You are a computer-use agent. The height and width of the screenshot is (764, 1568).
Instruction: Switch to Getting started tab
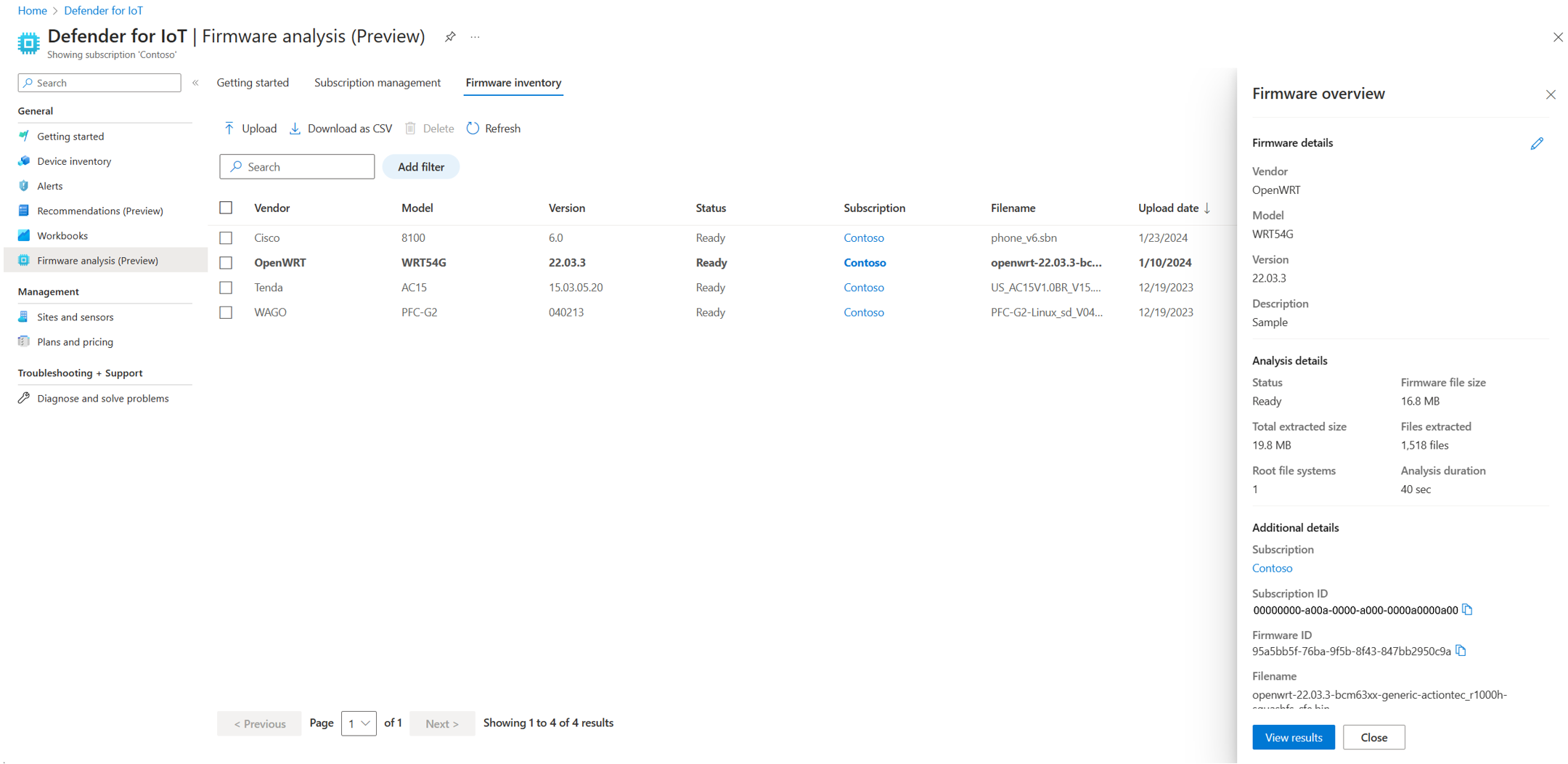pos(253,83)
